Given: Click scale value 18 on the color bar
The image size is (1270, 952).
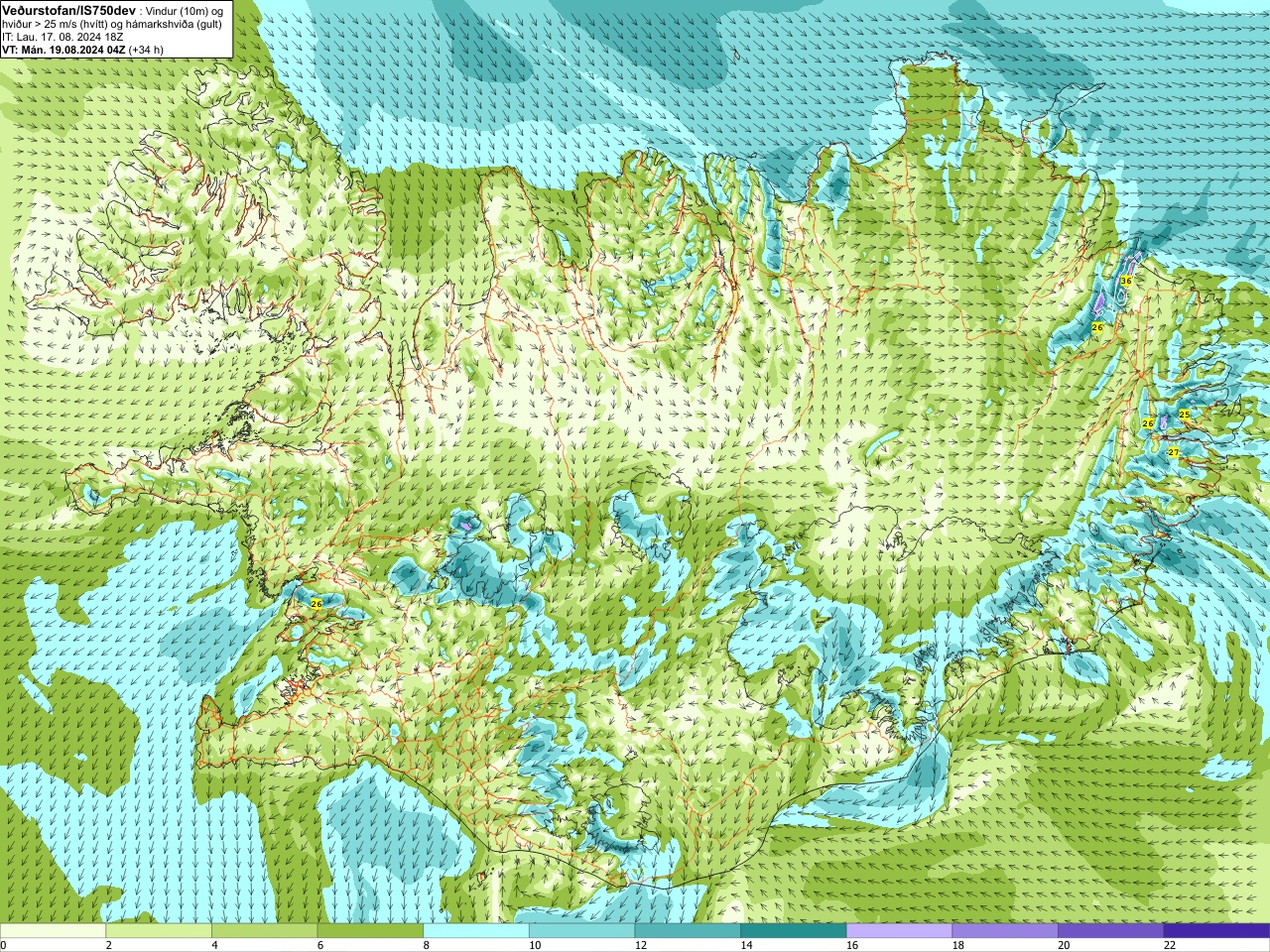Looking at the screenshot, I should [x=958, y=945].
